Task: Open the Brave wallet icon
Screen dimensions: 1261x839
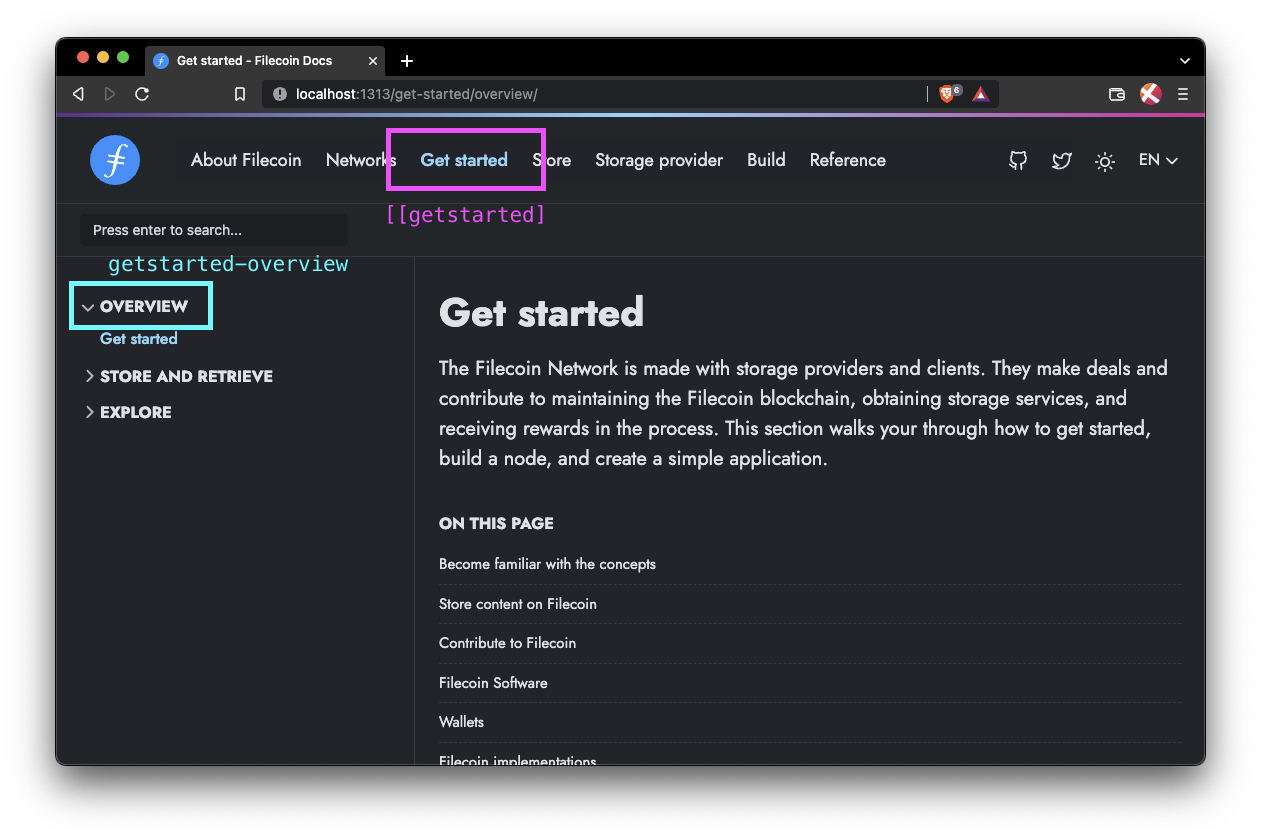Action: tap(1117, 94)
